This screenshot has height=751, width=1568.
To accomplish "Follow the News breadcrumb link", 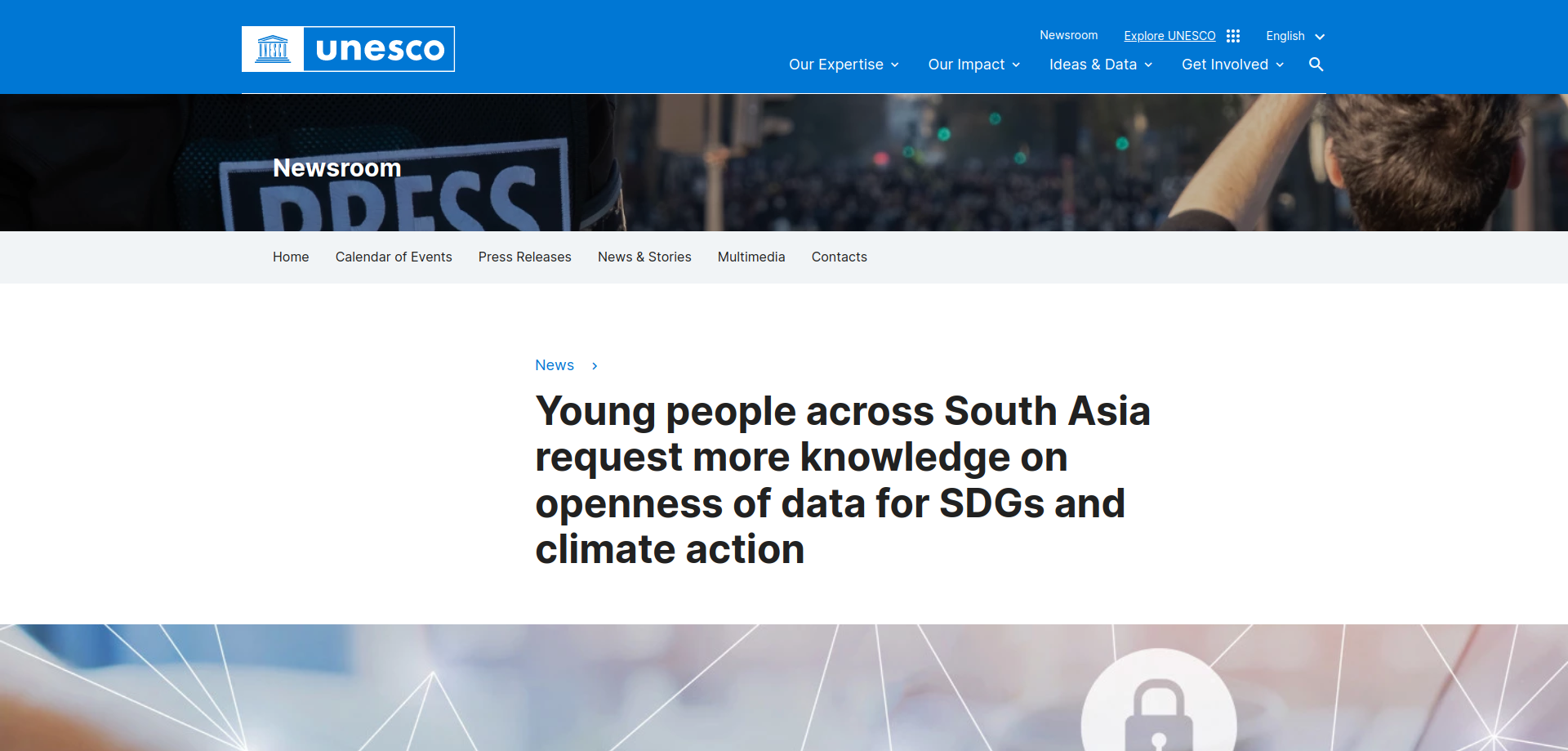I will (x=555, y=365).
